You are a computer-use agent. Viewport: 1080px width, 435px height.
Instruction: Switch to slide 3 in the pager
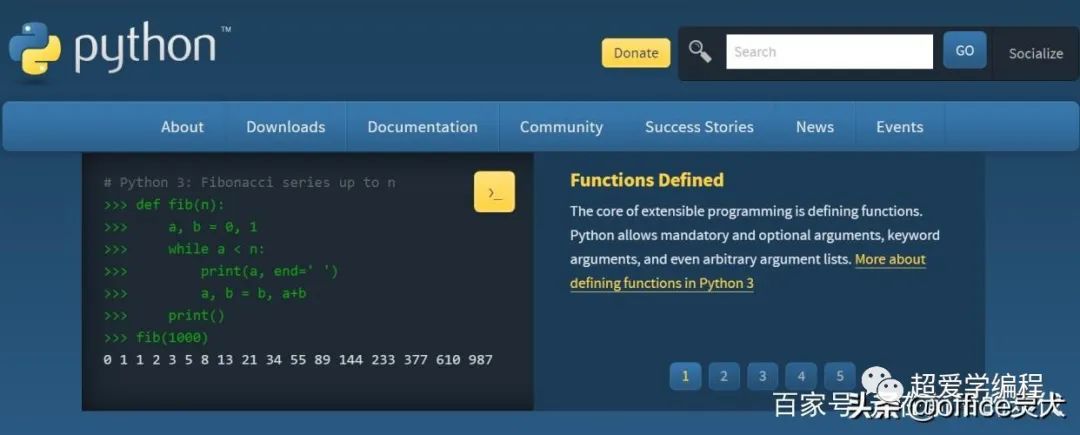coord(762,376)
